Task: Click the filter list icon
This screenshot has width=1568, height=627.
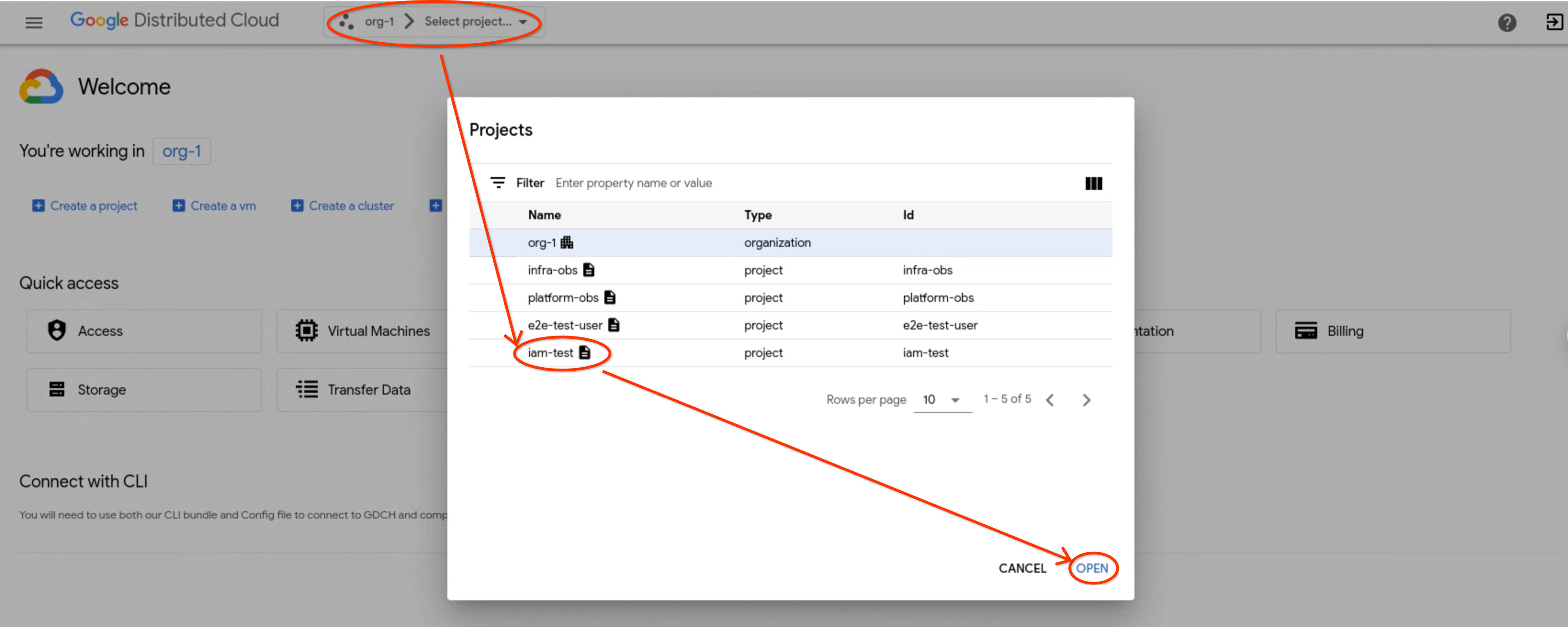Action: [x=498, y=182]
